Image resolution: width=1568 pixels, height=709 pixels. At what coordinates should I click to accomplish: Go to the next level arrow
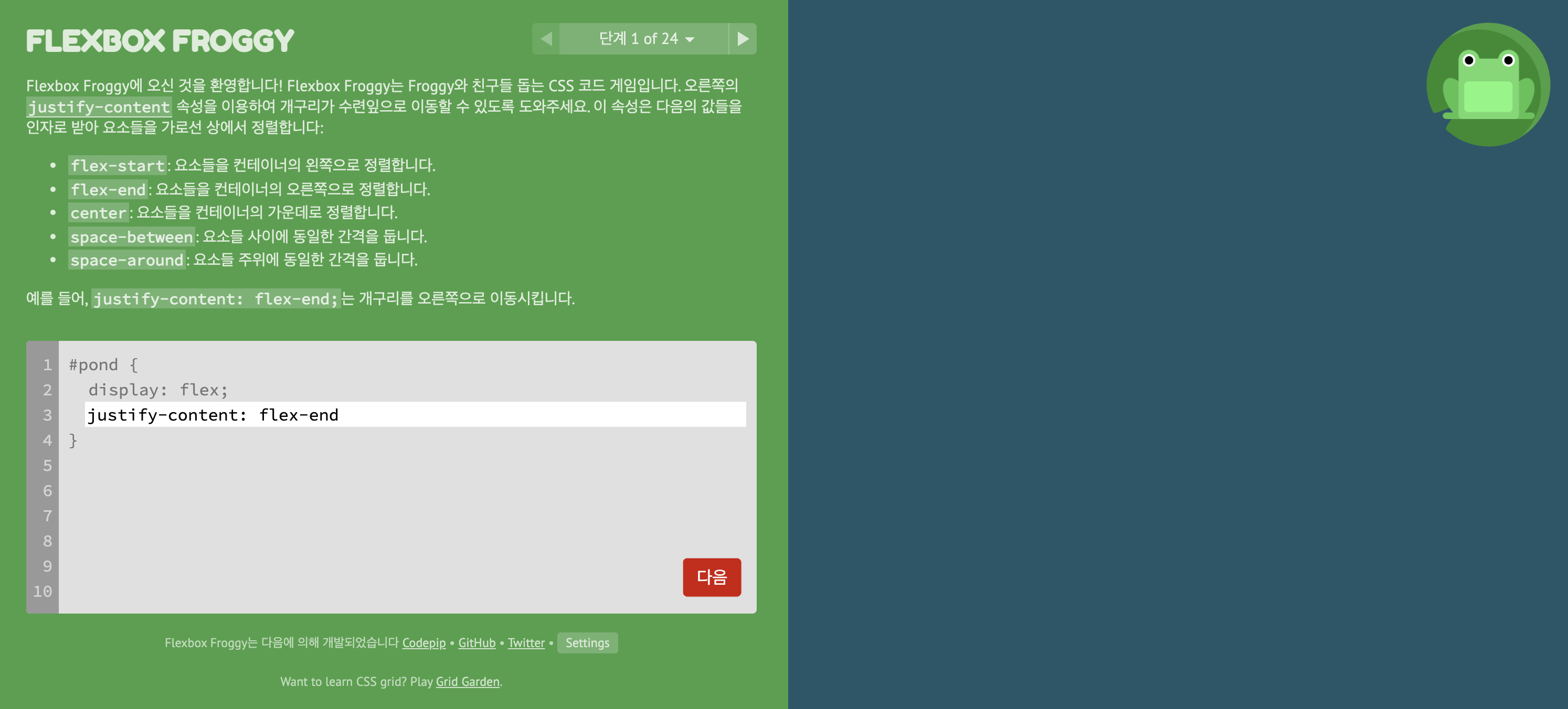pyautogui.click(x=743, y=39)
